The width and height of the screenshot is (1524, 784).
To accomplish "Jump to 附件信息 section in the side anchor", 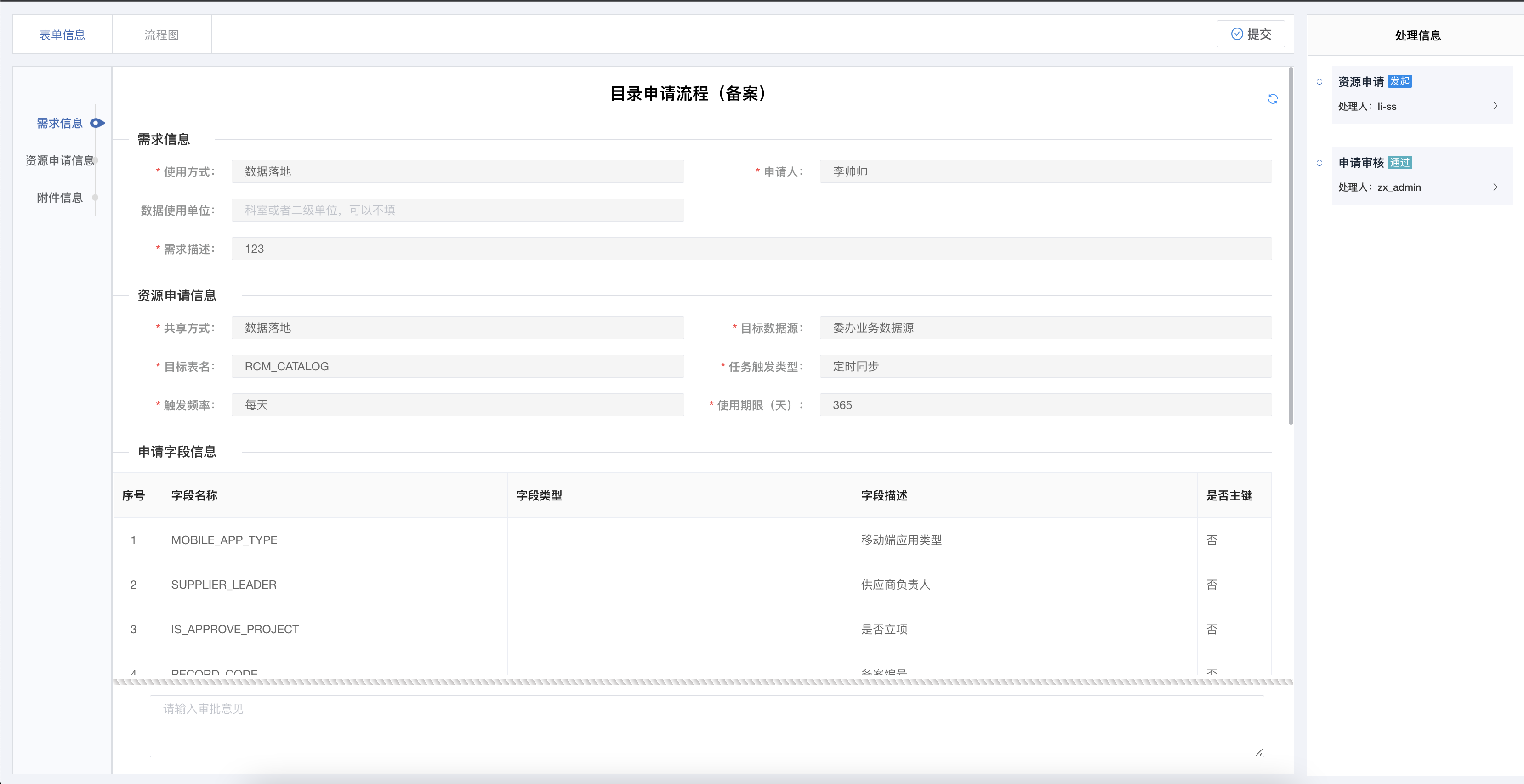I will point(60,198).
